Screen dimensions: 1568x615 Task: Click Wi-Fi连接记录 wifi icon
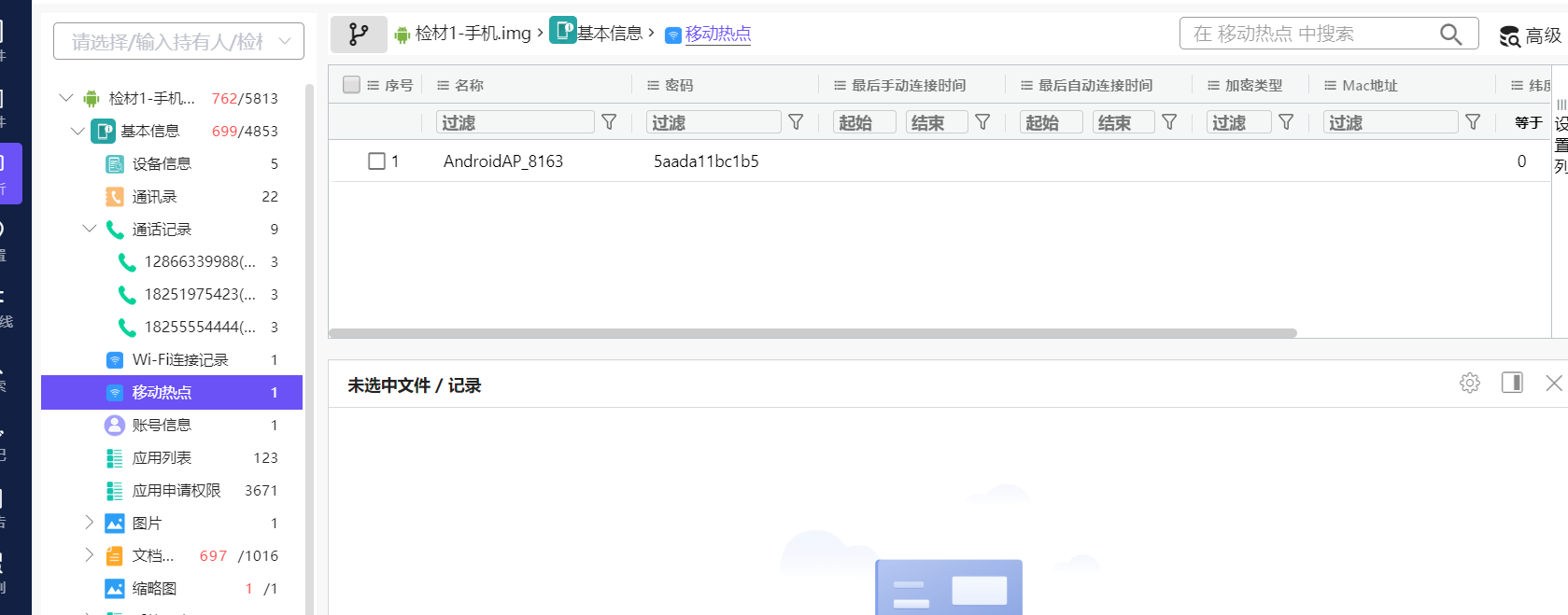click(115, 360)
